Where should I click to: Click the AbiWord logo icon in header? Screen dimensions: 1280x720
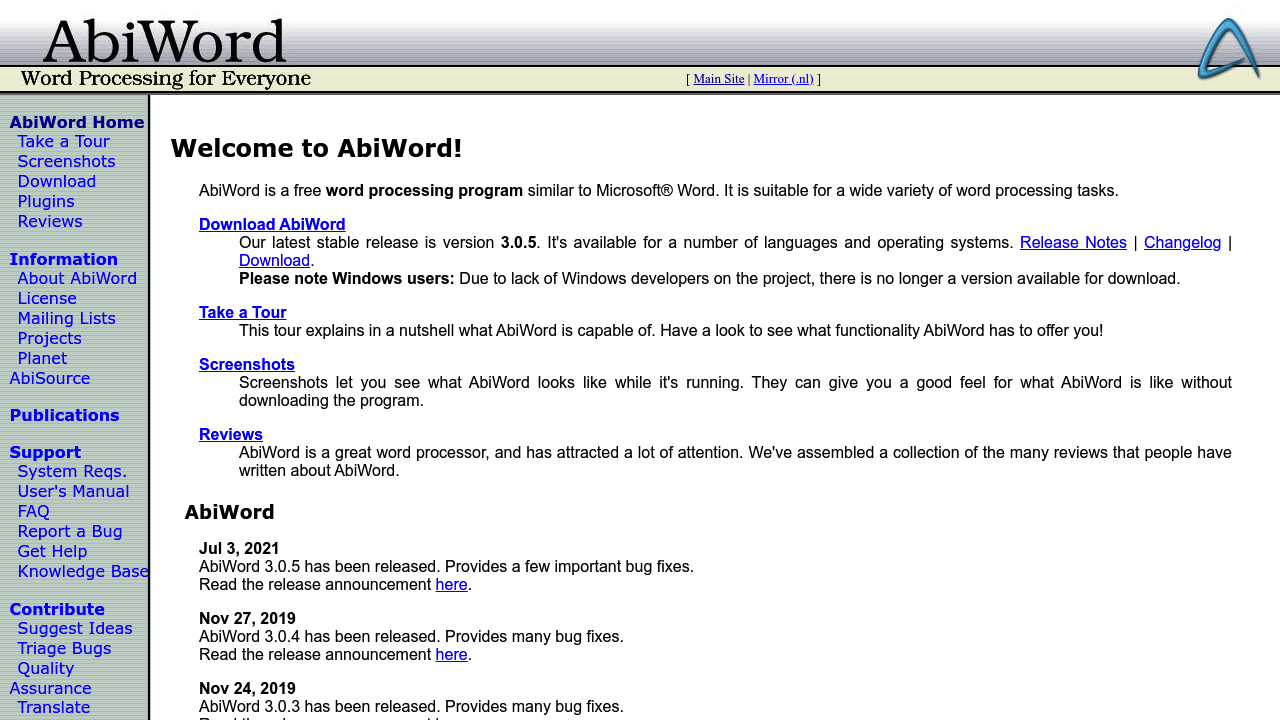coord(1228,48)
